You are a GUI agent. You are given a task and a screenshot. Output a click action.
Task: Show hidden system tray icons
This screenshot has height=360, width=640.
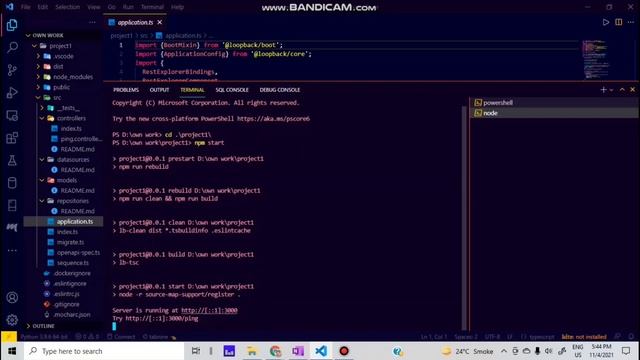(504, 351)
